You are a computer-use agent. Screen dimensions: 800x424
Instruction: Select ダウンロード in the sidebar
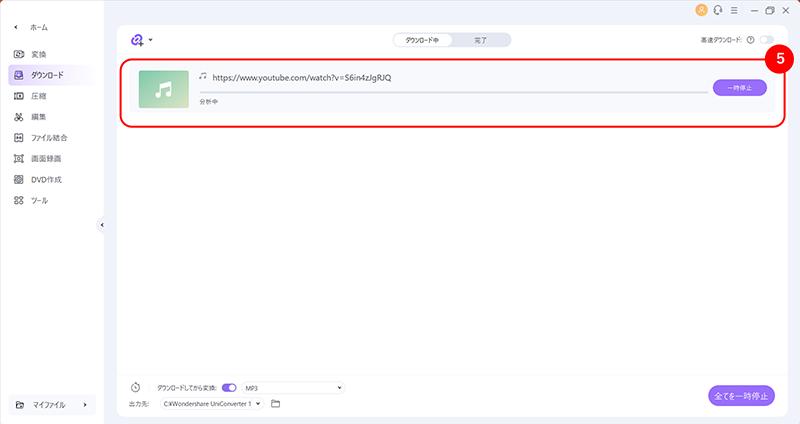47,75
